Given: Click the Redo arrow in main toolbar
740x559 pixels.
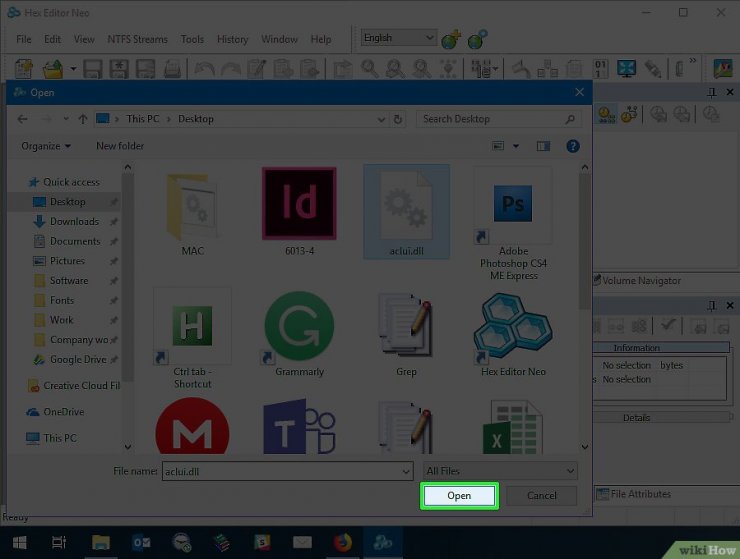Looking at the screenshot, I should pos(231,69).
